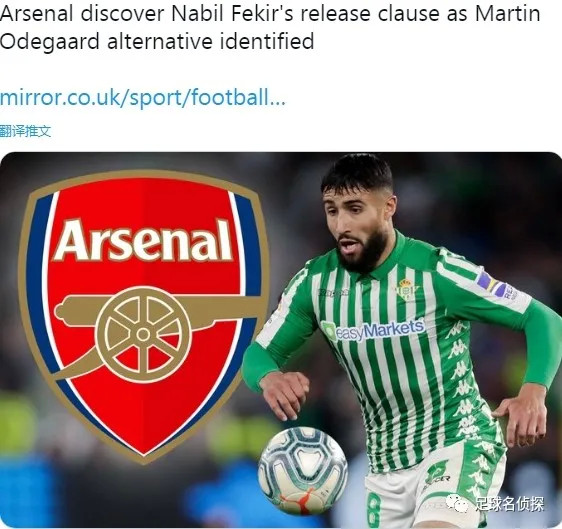Click the cannon wheel on crest
Viewport: 562px width, 529px height.
tap(144, 334)
